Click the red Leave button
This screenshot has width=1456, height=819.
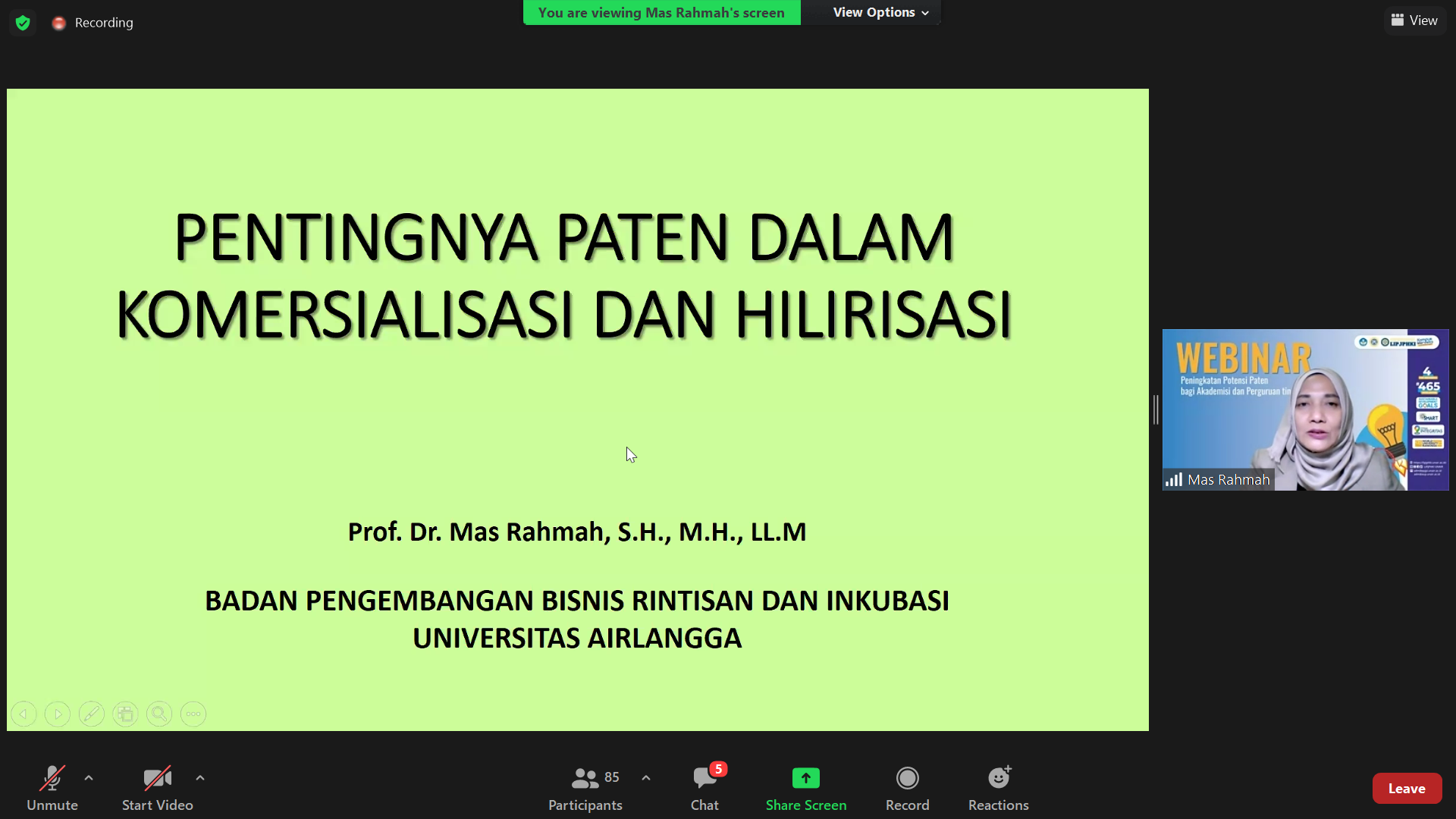click(x=1406, y=789)
